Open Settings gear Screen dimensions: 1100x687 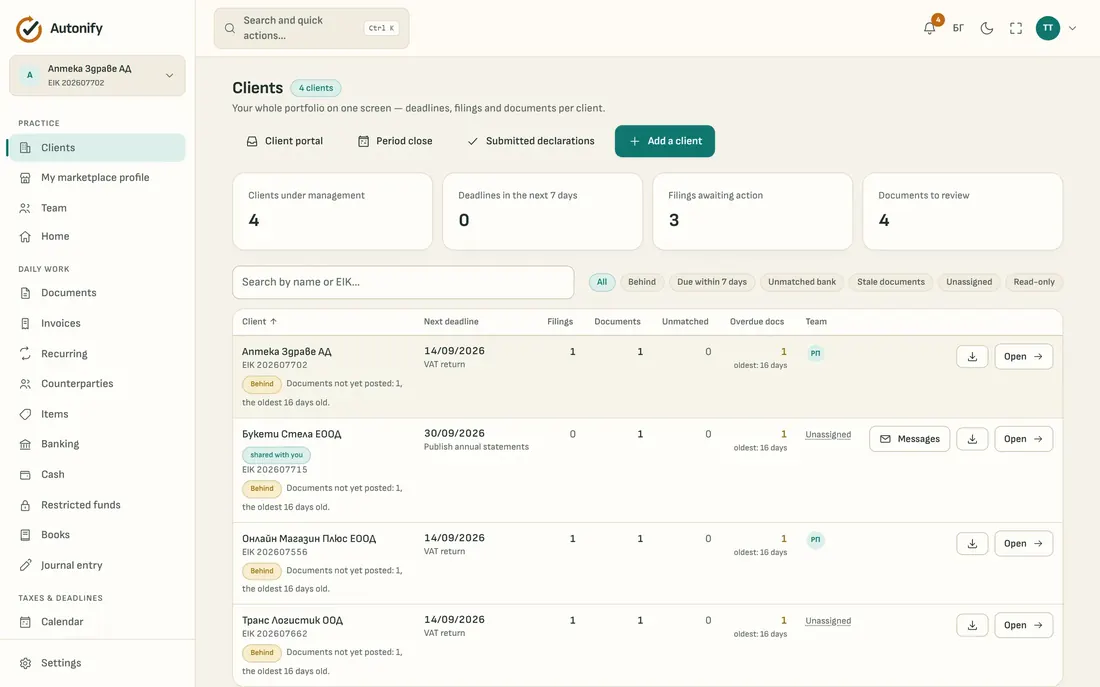(x=98, y=663)
